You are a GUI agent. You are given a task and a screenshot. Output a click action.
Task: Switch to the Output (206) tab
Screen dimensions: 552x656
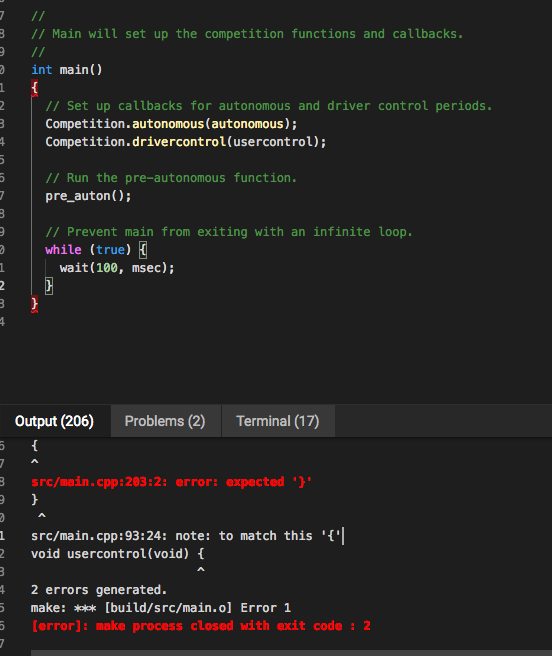(55, 421)
